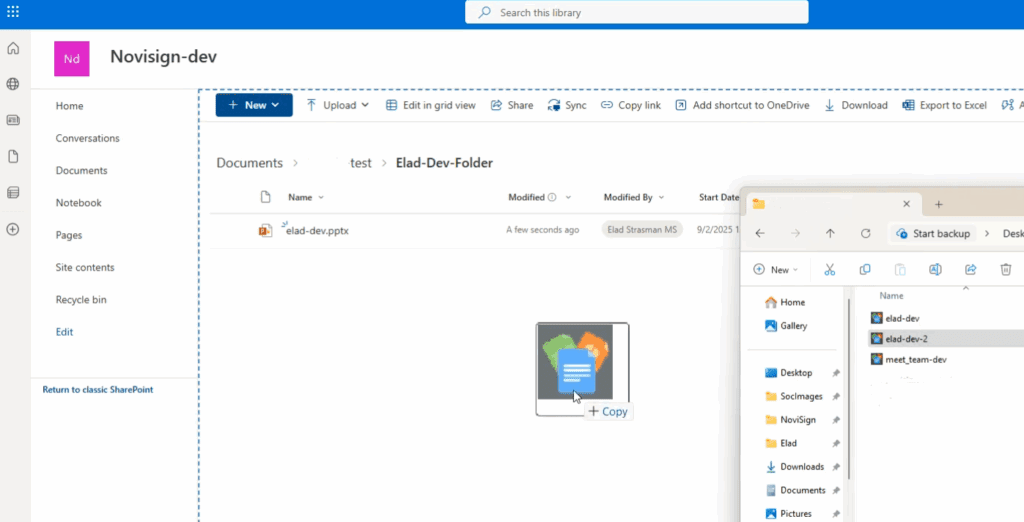This screenshot has height=522, width=1024.
Task: Open the files page icon in left rail
Action: [13, 157]
